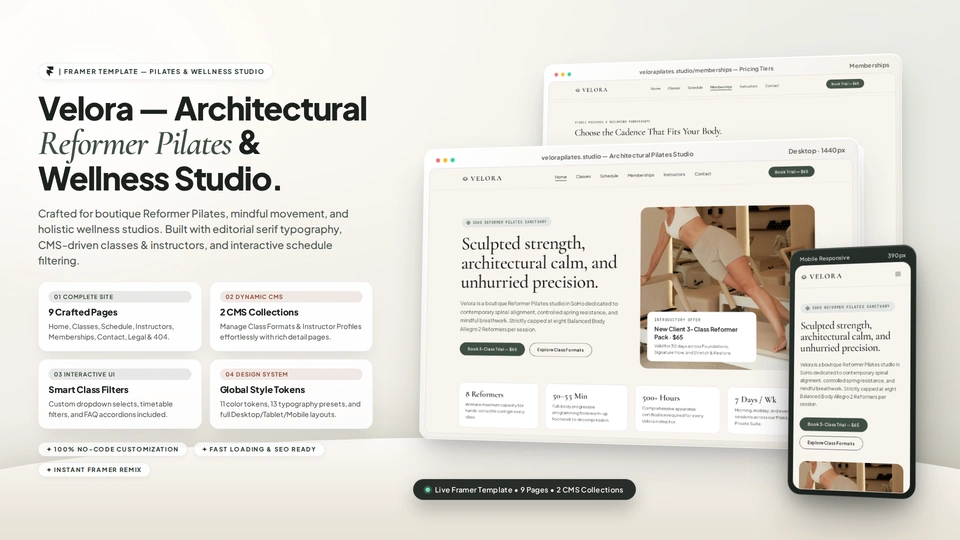Screen dimensions: 960x540
Task: Click the Velora logo in the mobile mockup
Action: pyautogui.click(x=822, y=276)
